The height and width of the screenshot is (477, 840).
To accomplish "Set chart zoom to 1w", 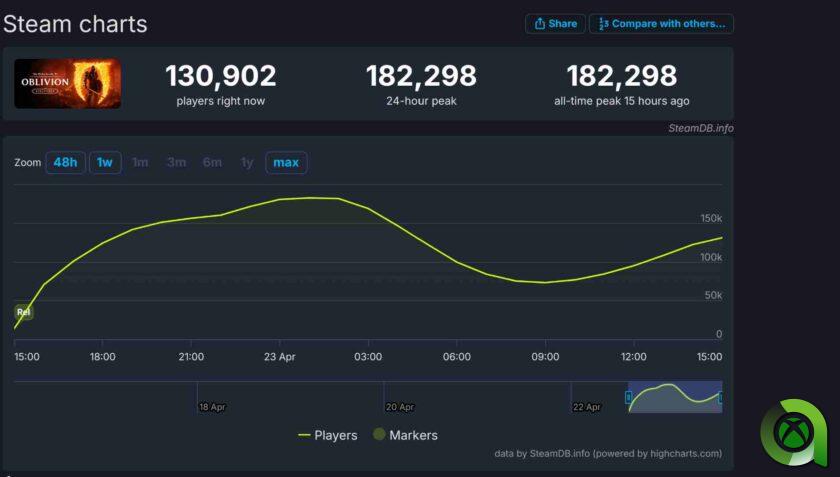I will click(104, 162).
